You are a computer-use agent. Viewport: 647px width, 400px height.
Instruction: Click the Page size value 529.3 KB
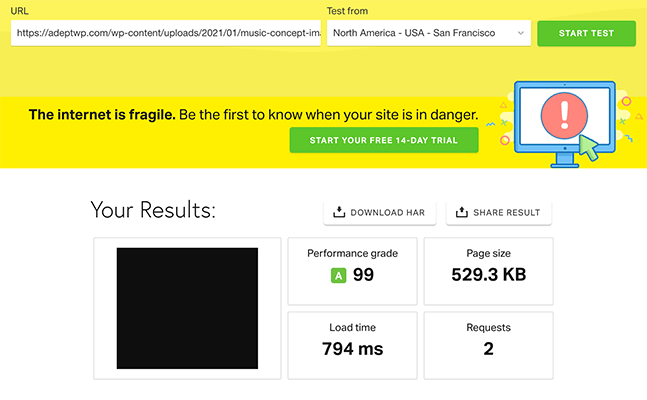point(488,274)
